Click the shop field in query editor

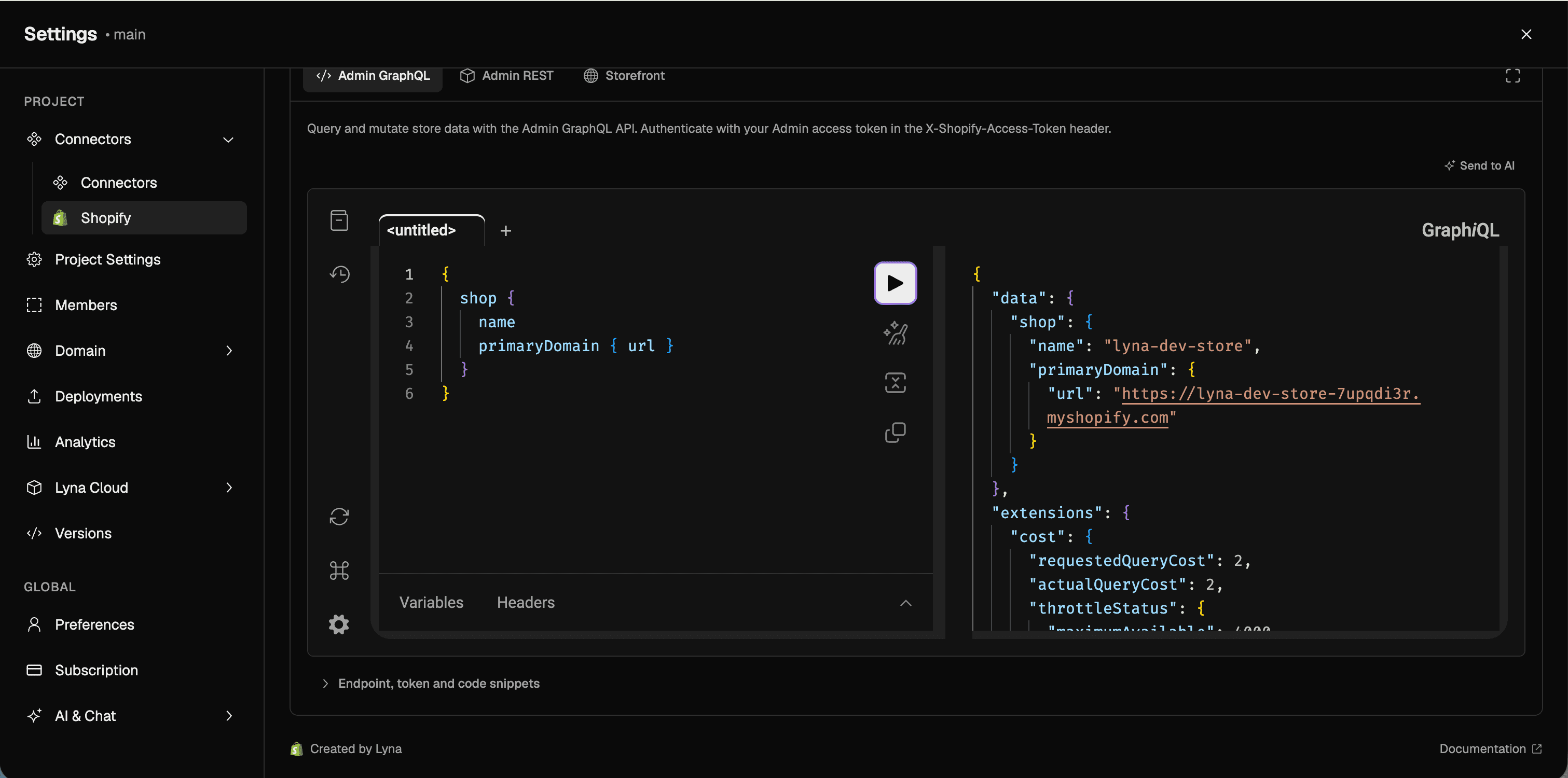click(x=478, y=298)
